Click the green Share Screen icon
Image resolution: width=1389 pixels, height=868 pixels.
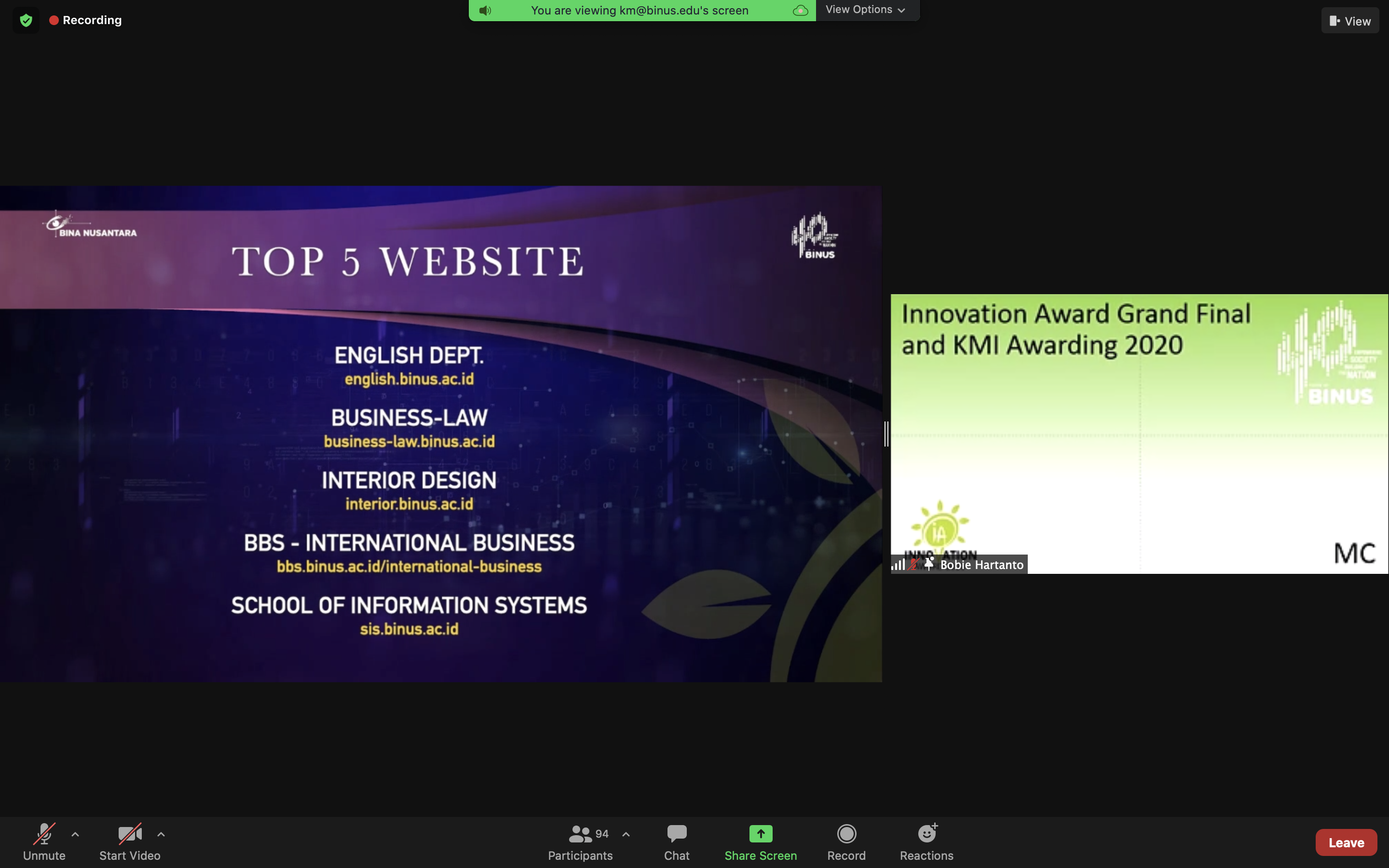760,834
